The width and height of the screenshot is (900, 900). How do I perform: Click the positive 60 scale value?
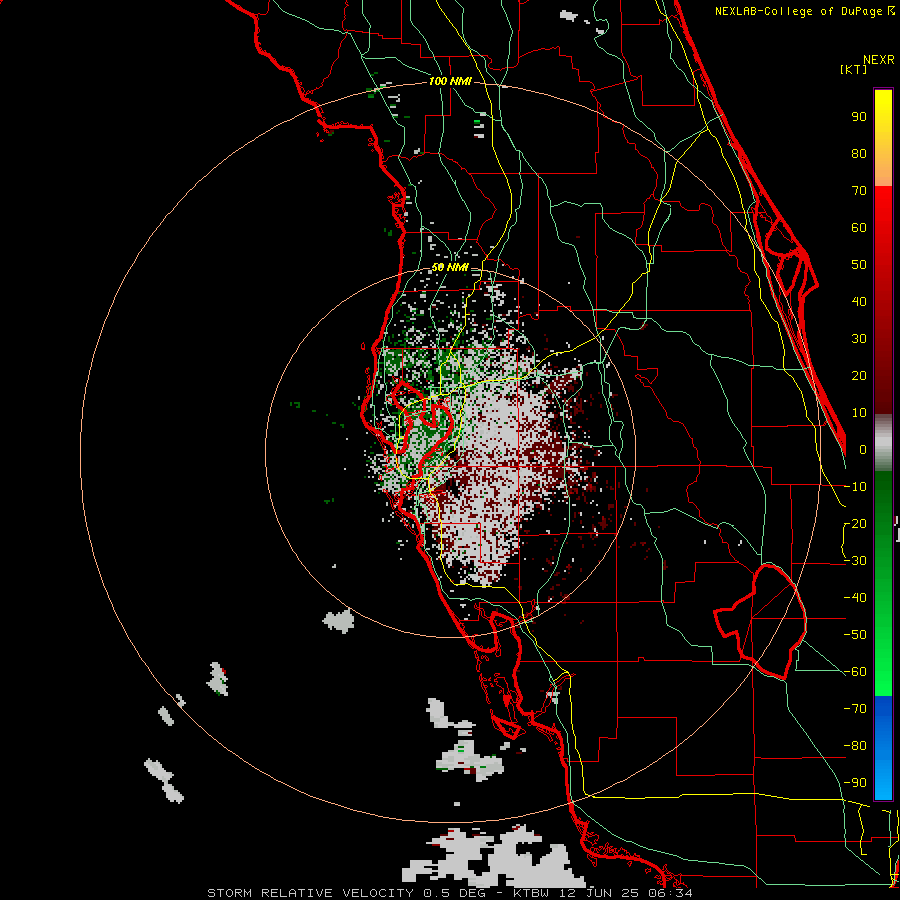pyautogui.click(x=859, y=227)
